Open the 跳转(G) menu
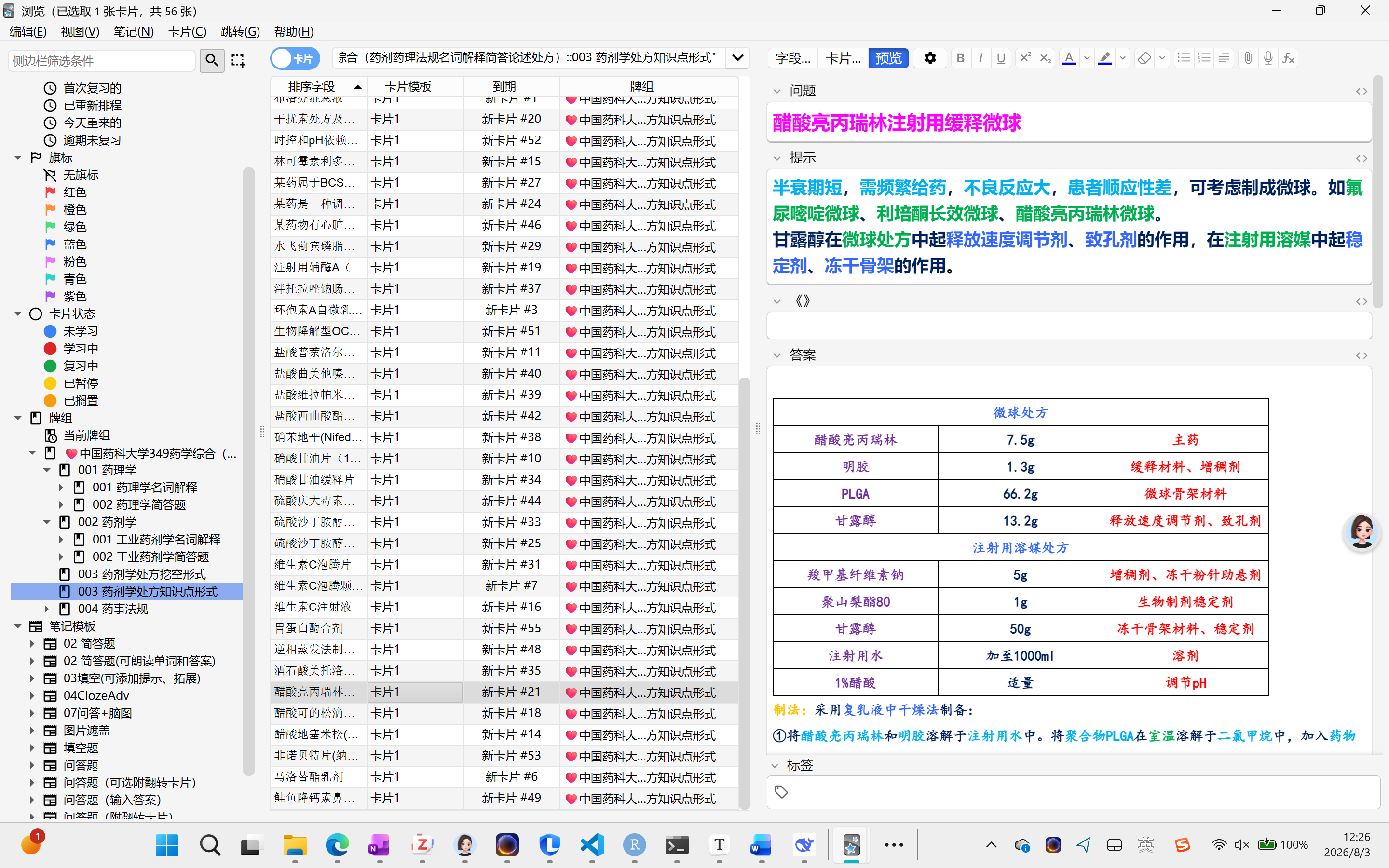This screenshot has width=1389, height=868. (x=240, y=31)
